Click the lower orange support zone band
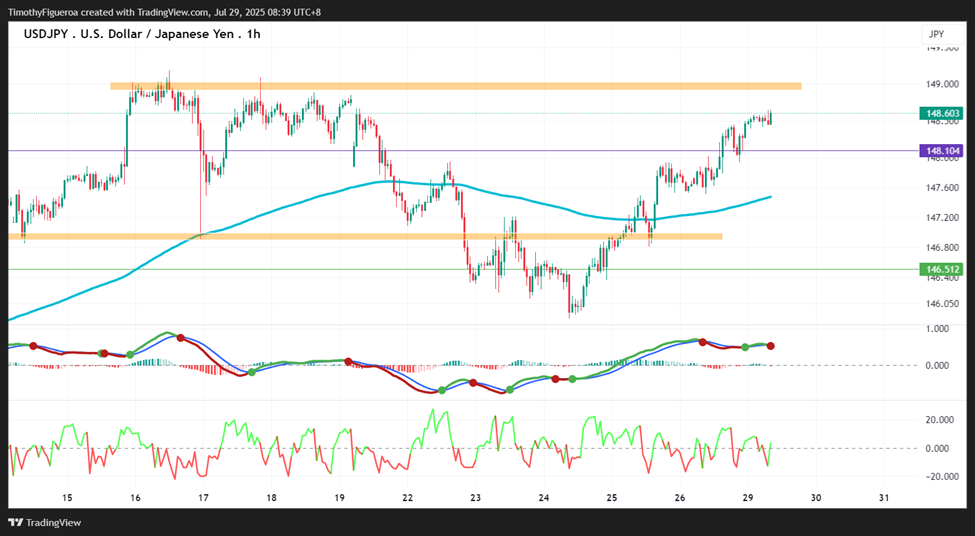Screen dimensions: 975x536 coord(365,236)
